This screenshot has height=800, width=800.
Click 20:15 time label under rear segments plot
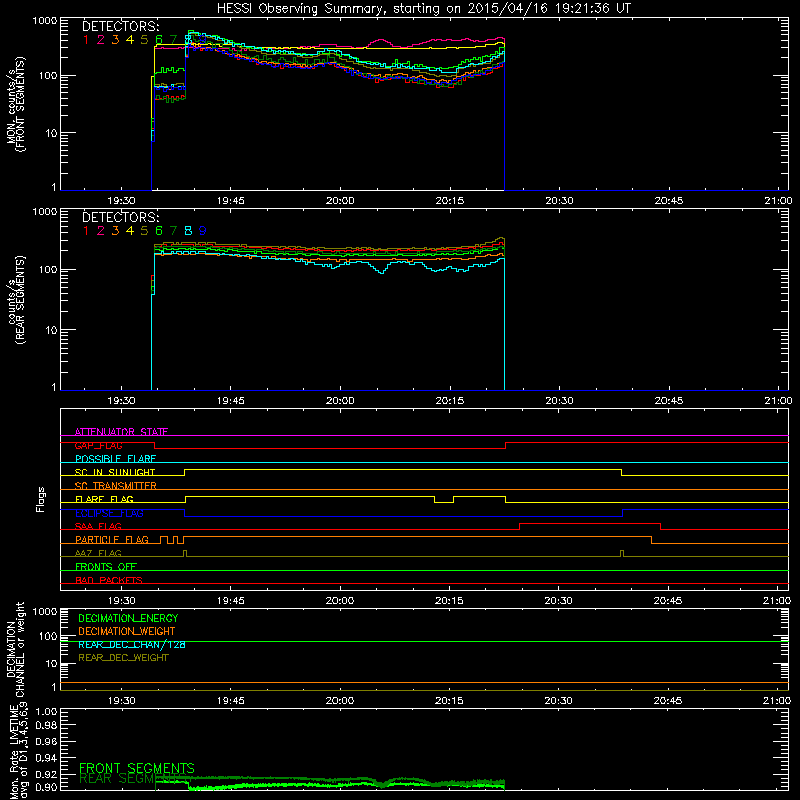coord(449,401)
